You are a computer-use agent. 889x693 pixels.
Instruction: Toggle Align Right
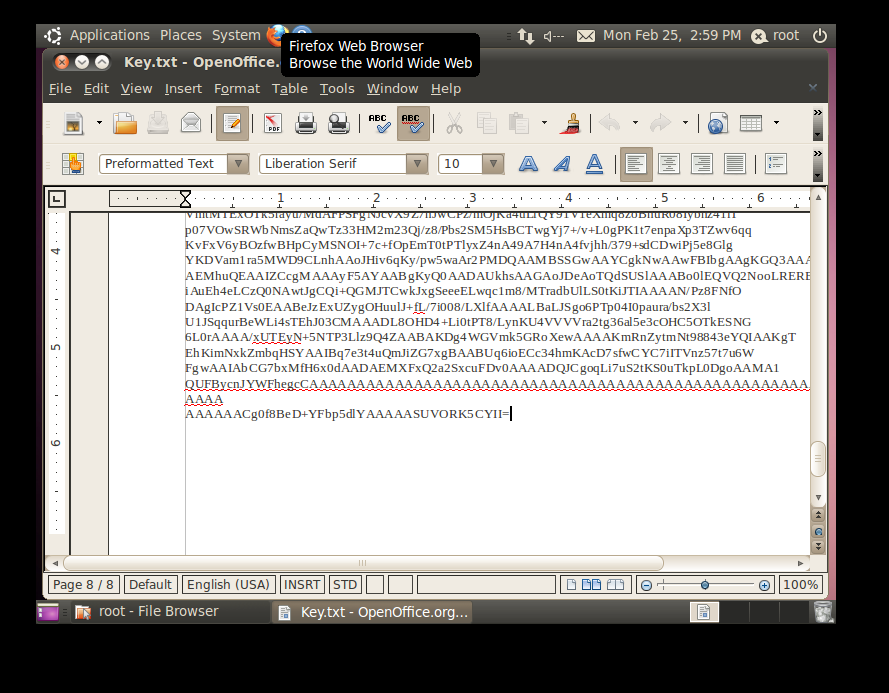[702, 164]
